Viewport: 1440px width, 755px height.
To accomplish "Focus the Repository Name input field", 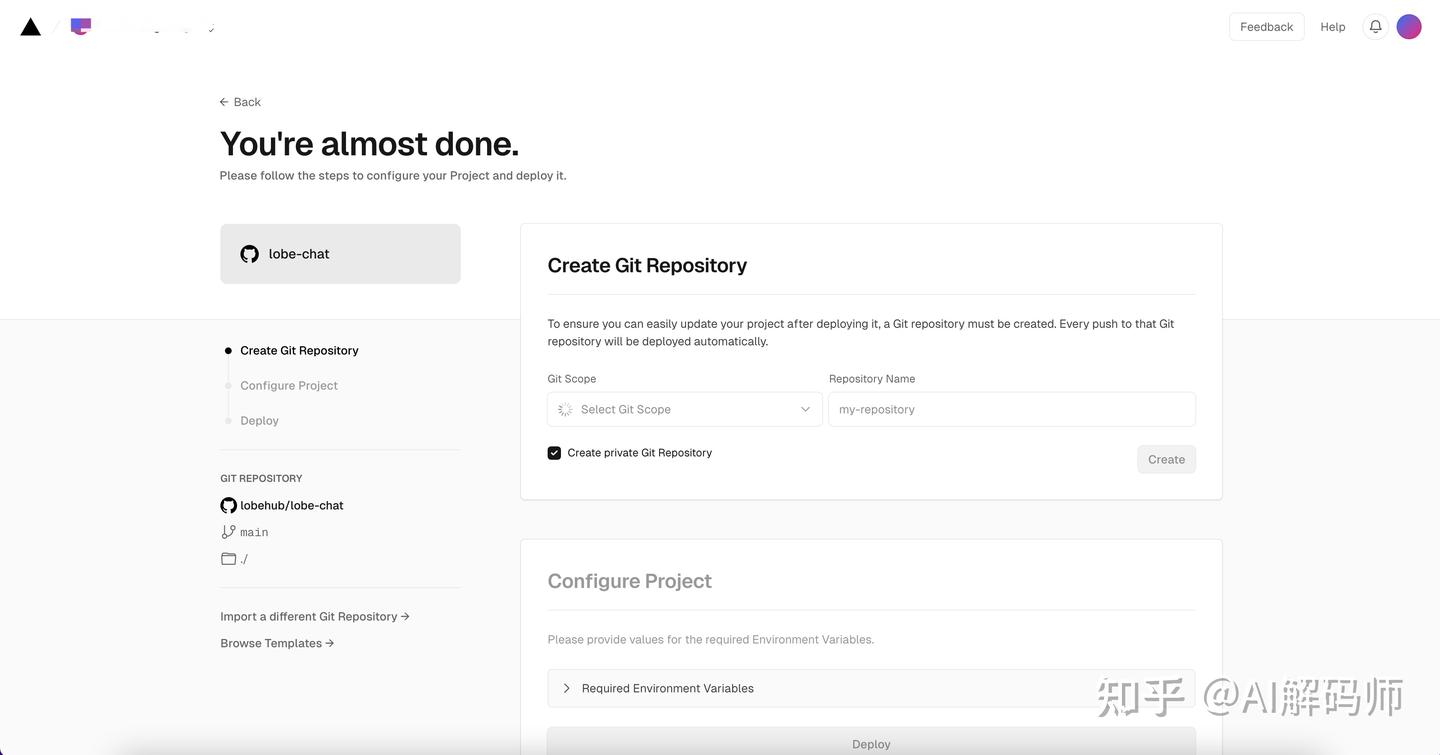I will click(1011, 409).
